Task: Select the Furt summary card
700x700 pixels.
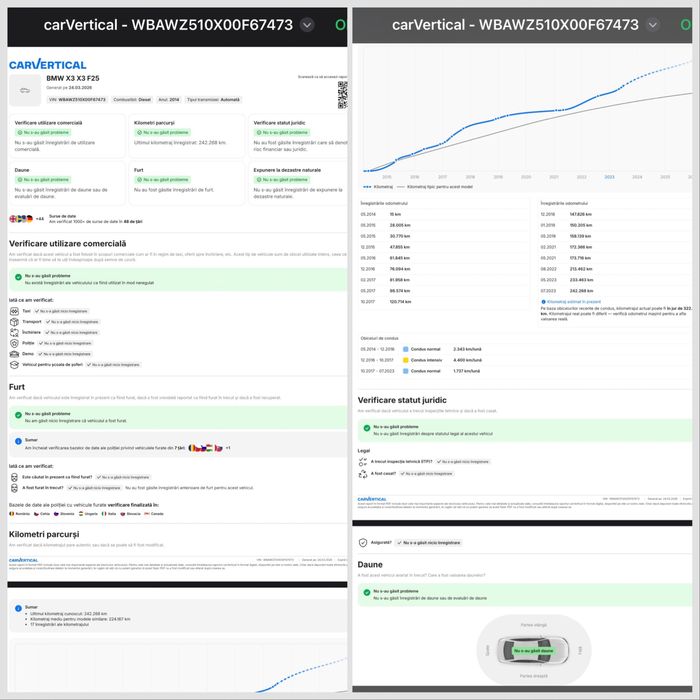Action: coord(187,183)
